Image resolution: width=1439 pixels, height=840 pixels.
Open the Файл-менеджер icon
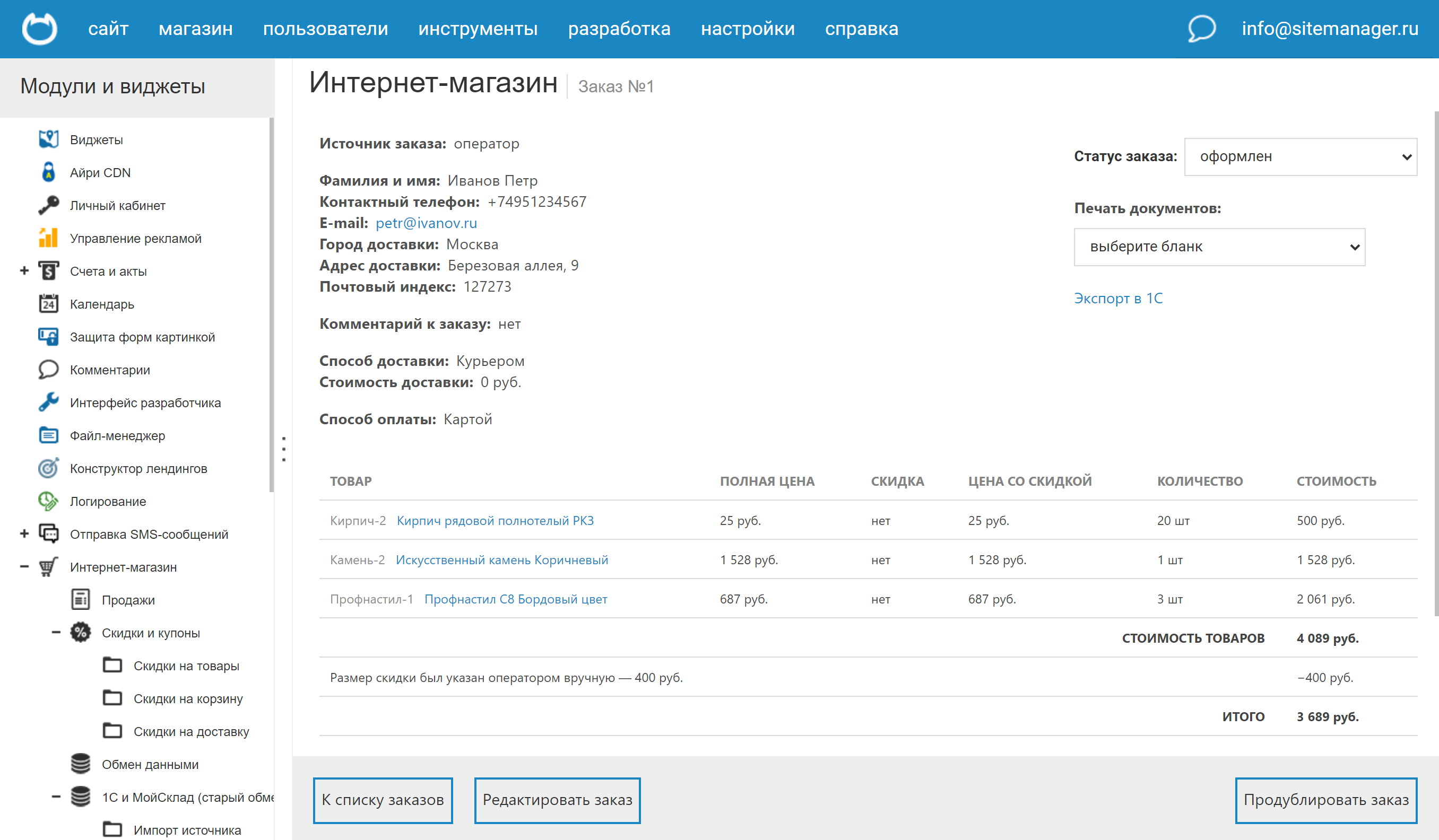[49, 435]
